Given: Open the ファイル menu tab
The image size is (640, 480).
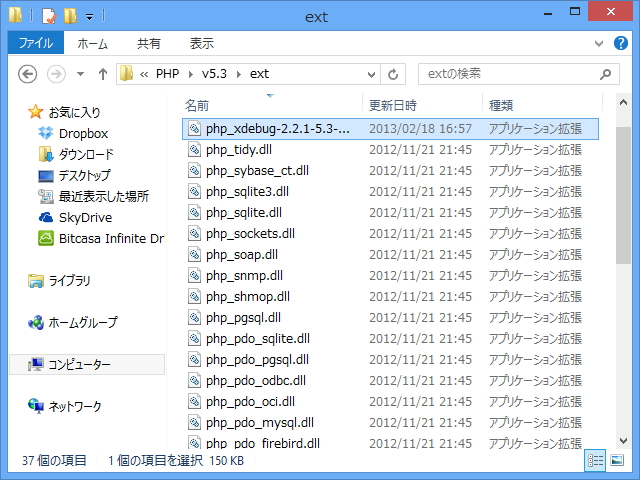Looking at the screenshot, I should (36, 43).
